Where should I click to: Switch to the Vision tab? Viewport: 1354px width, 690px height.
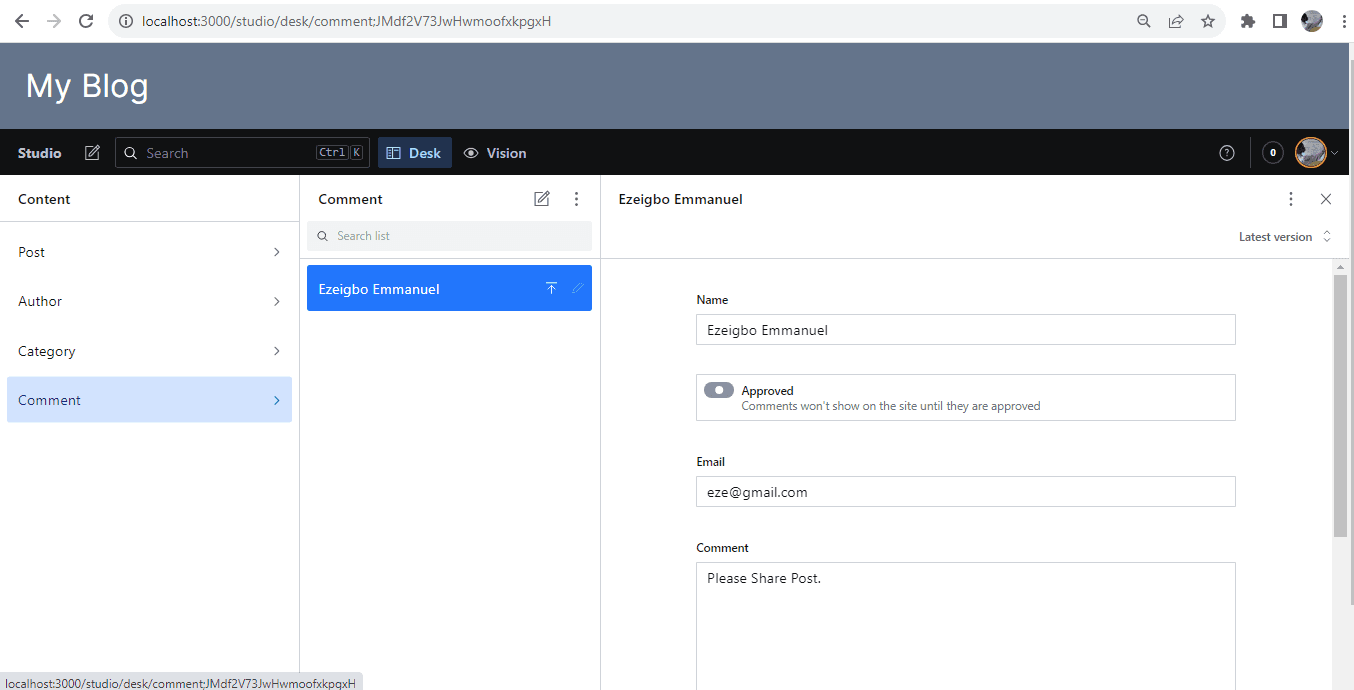[x=495, y=153]
